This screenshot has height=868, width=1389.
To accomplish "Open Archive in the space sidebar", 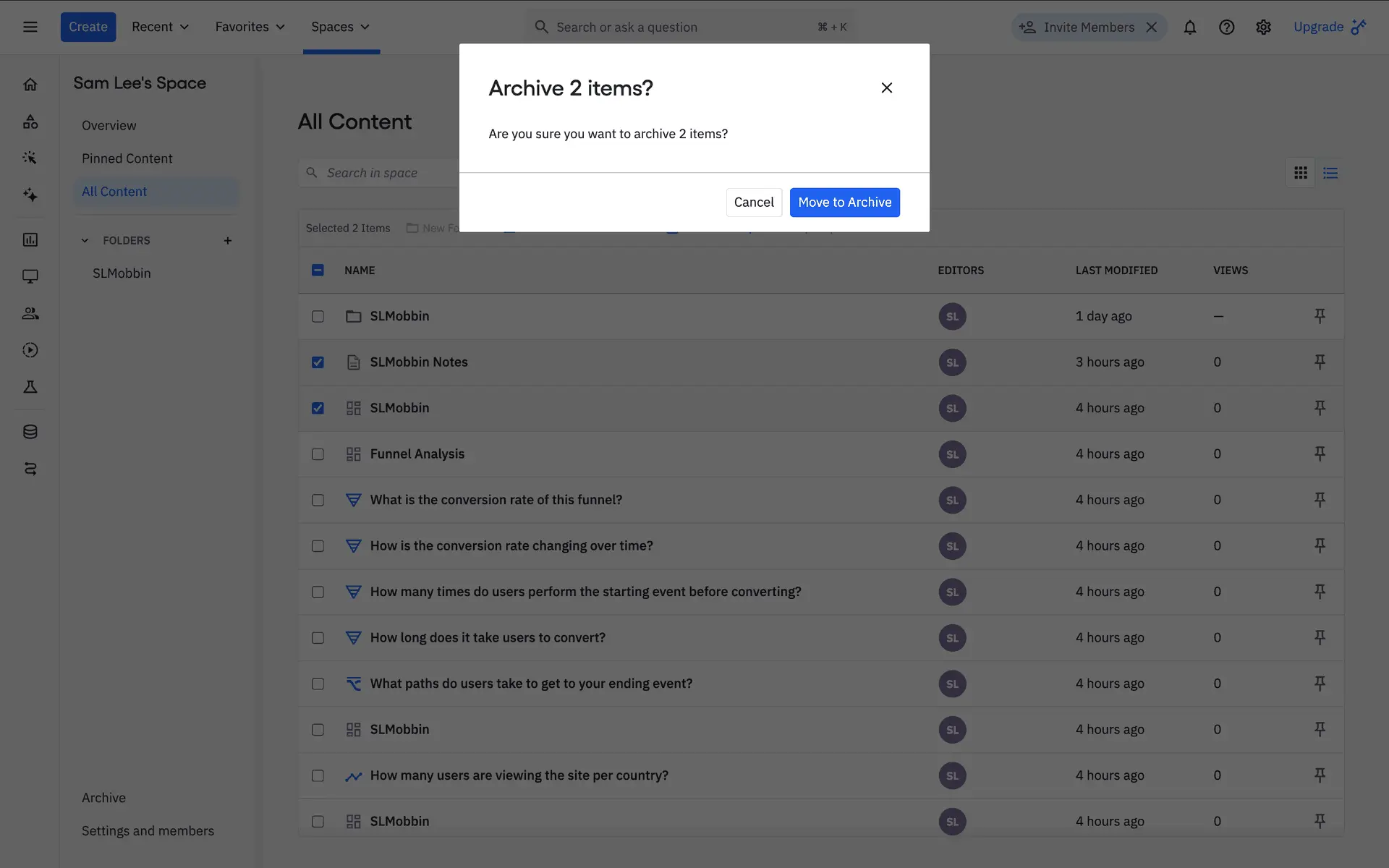I will [103, 798].
